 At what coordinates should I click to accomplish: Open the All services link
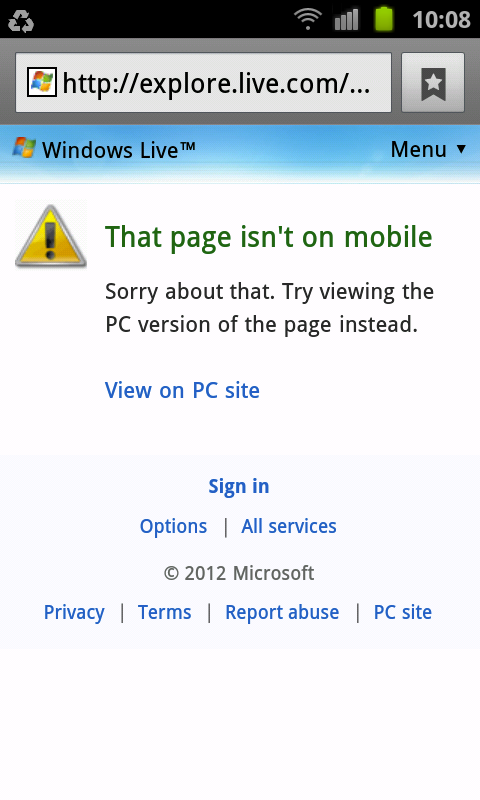[289, 526]
